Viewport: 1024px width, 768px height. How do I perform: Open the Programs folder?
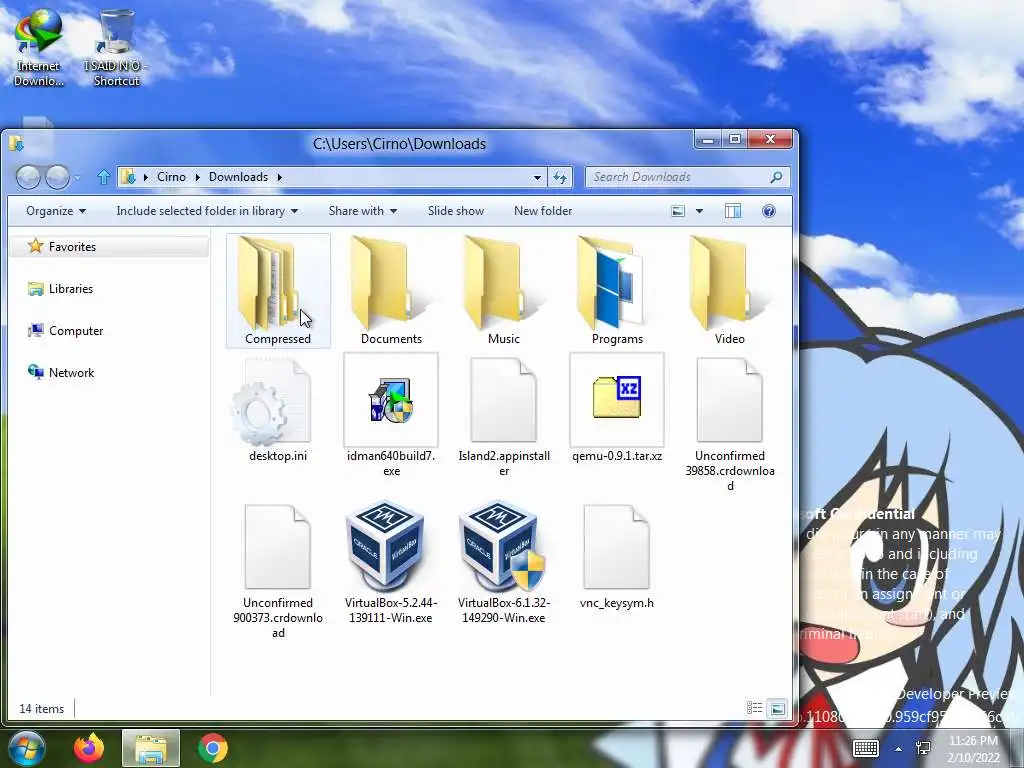(x=616, y=291)
